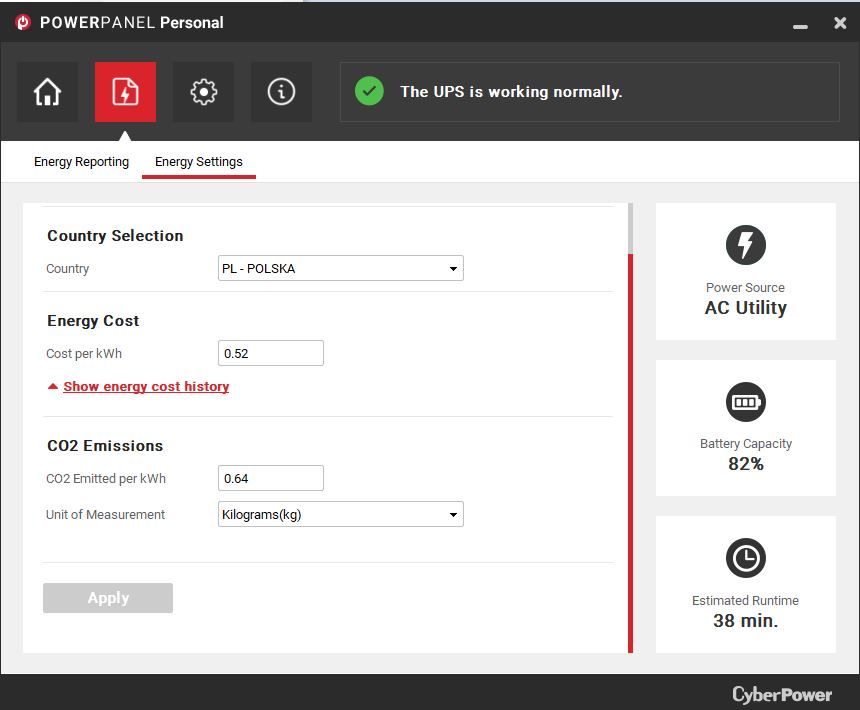Click the 'CO2 Emissions' heading
Screen dimensions: 860x710
[105, 446]
